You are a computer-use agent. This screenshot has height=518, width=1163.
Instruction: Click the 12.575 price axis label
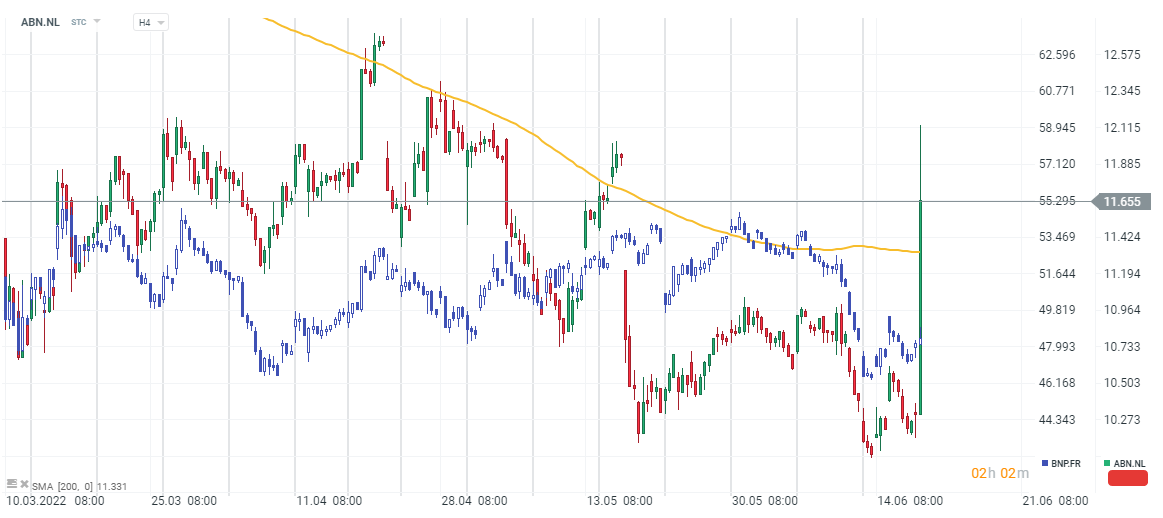coord(1121,54)
